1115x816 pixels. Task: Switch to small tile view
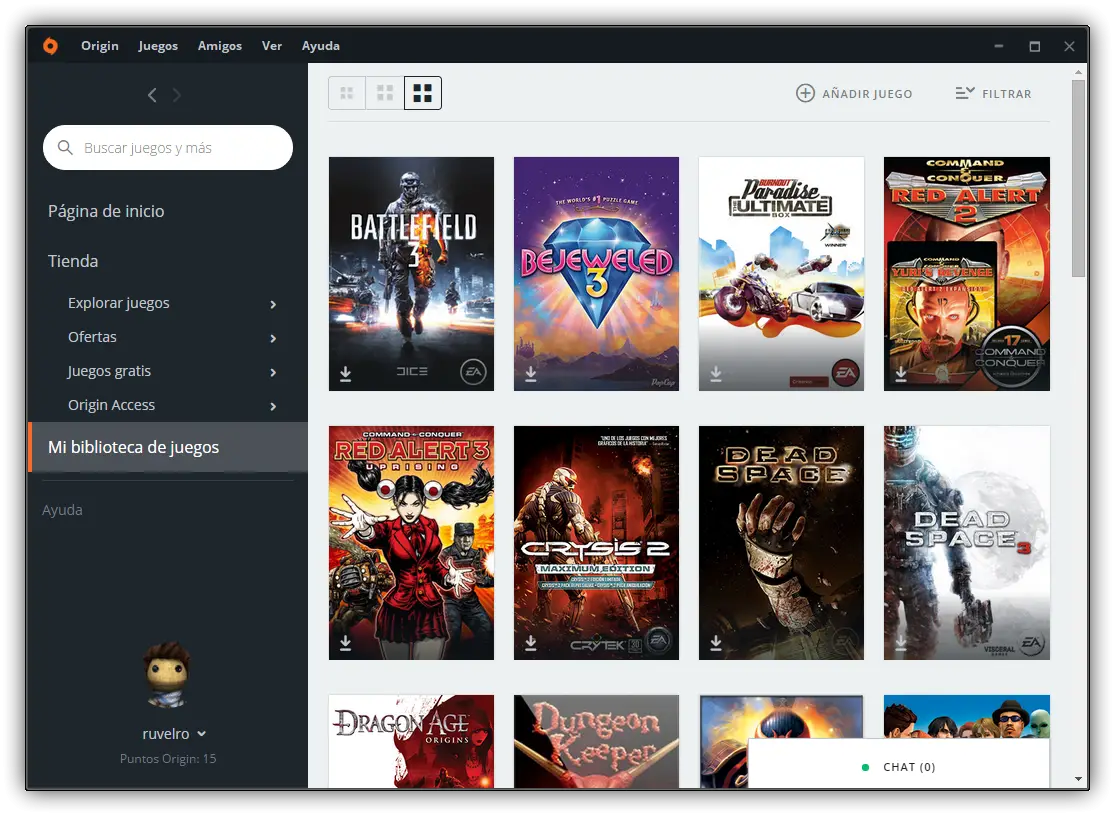(347, 93)
